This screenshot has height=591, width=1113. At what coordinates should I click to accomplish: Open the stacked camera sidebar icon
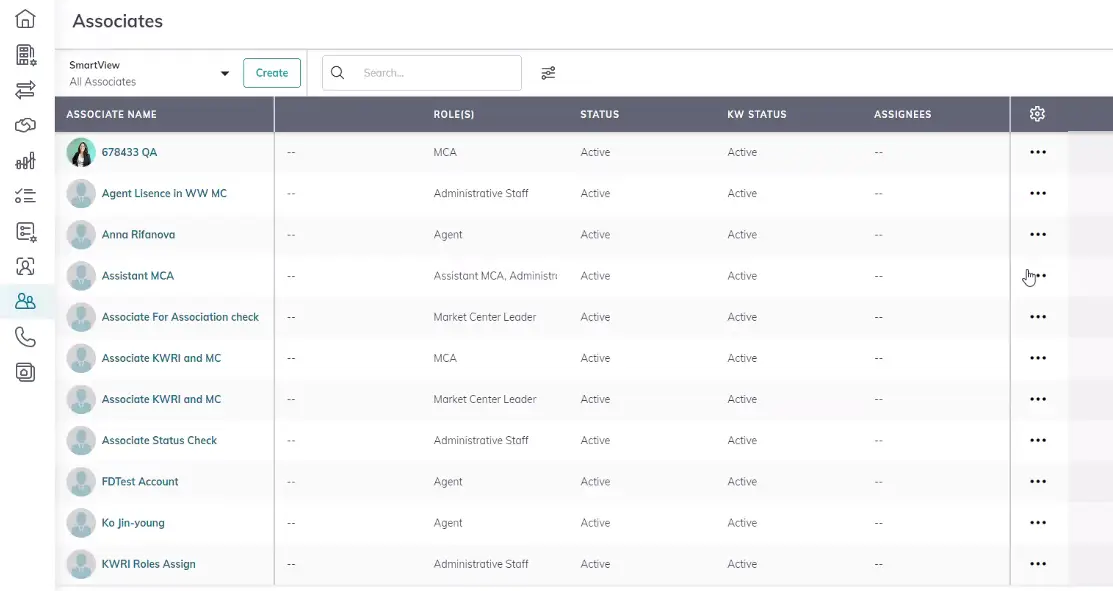coord(25,372)
